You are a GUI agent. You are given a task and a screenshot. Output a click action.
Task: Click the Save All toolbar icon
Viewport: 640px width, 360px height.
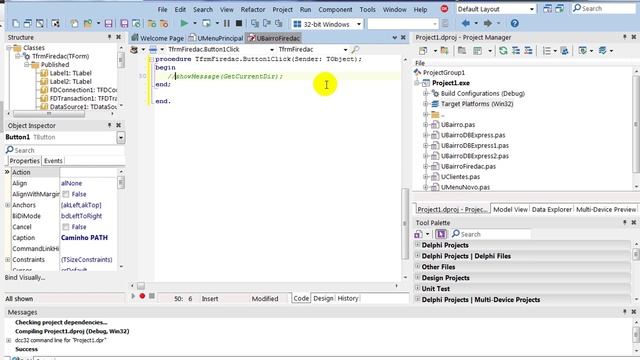[x=124, y=24]
